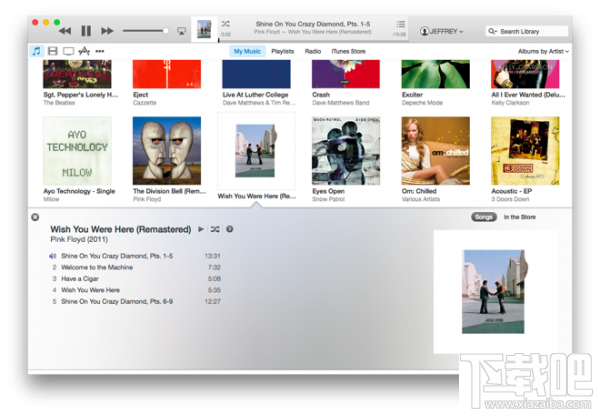Pause the current song
This screenshot has height=414, width=600.
pyautogui.click(x=86, y=31)
